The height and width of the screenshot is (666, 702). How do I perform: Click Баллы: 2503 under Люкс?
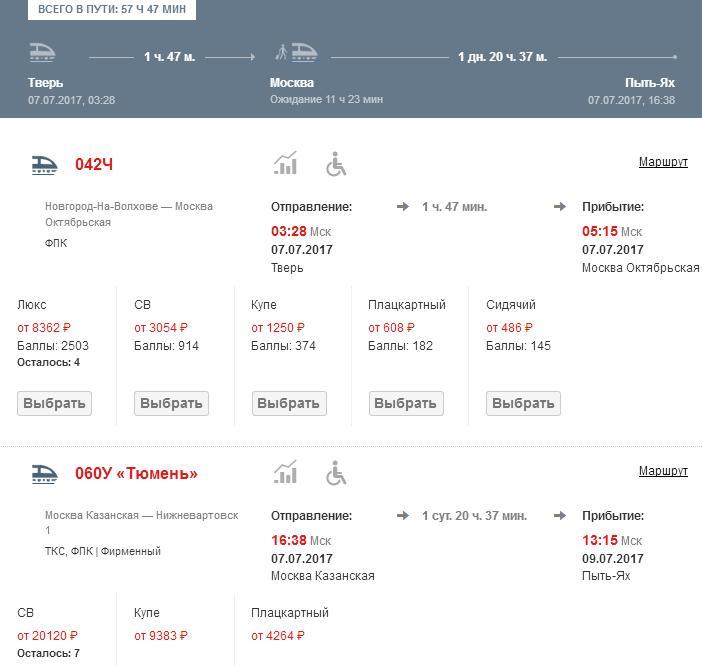pos(53,346)
